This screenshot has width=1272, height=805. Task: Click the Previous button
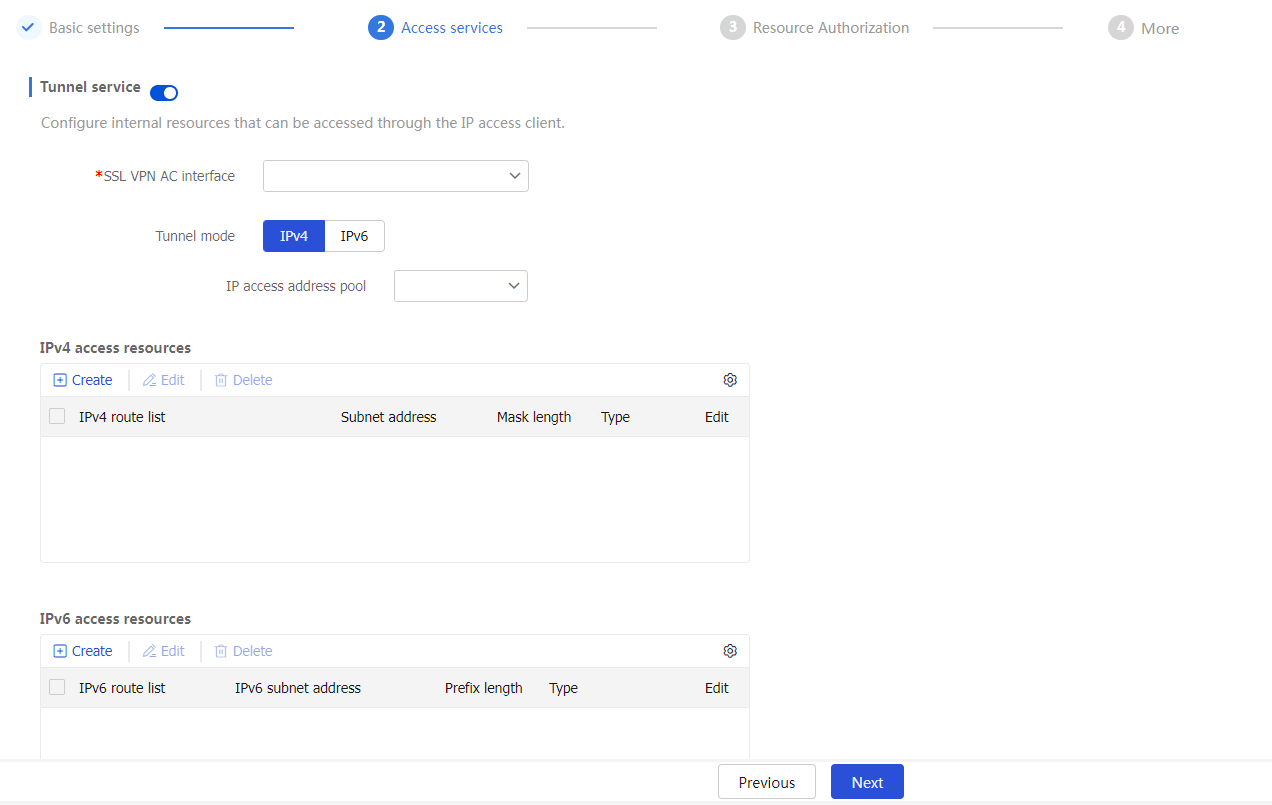coord(767,782)
